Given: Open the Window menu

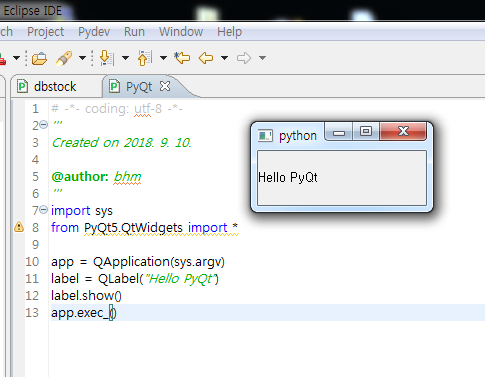Looking at the screenshot, I should 181,32.
